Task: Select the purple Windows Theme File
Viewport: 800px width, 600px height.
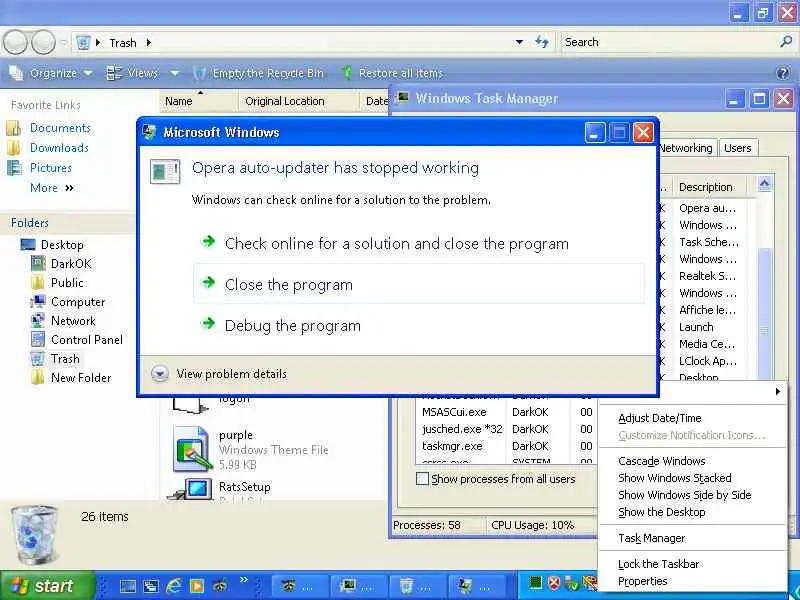Action: [251, 449]
